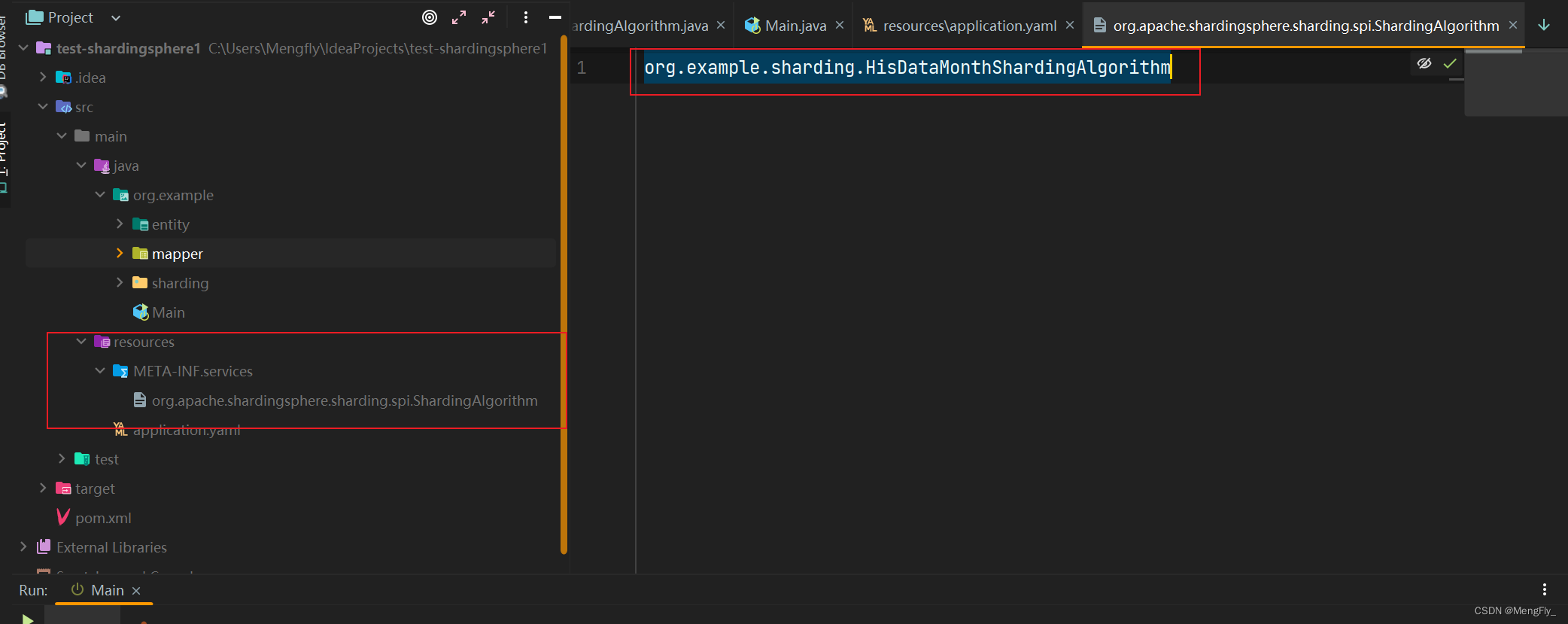Expand the mapper package
The image size is (1568, 624).
pyautogui.click(x=120, y=254)
